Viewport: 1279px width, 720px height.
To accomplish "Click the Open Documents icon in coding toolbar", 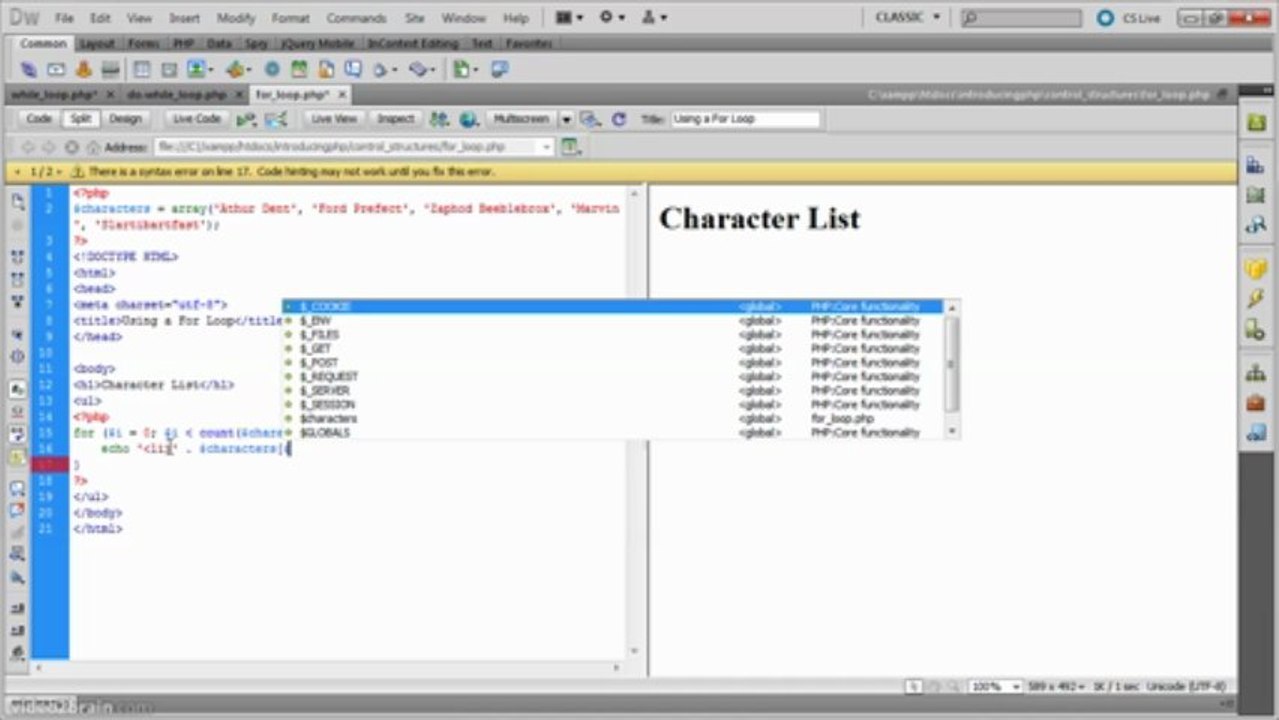I will pyautogui.click(x=17, y=202).
